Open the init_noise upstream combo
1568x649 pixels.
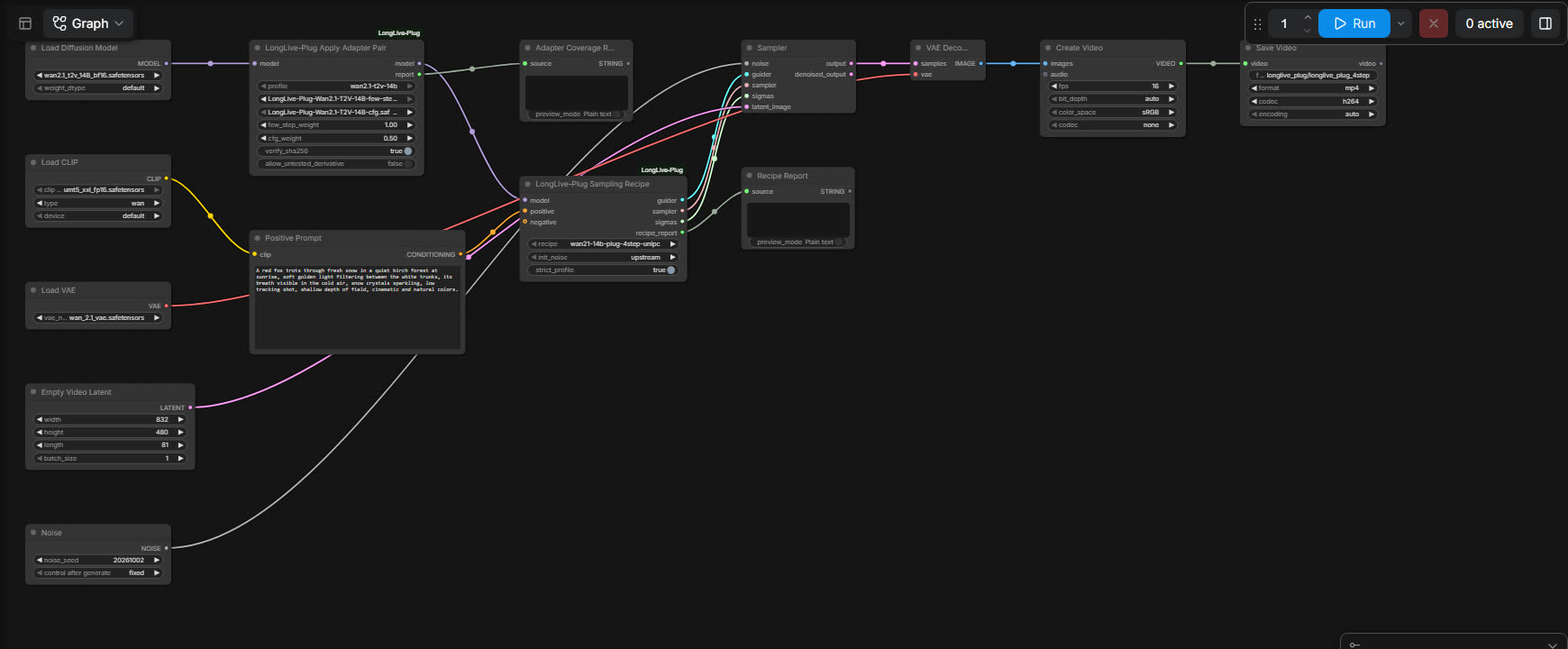(602, 258)
